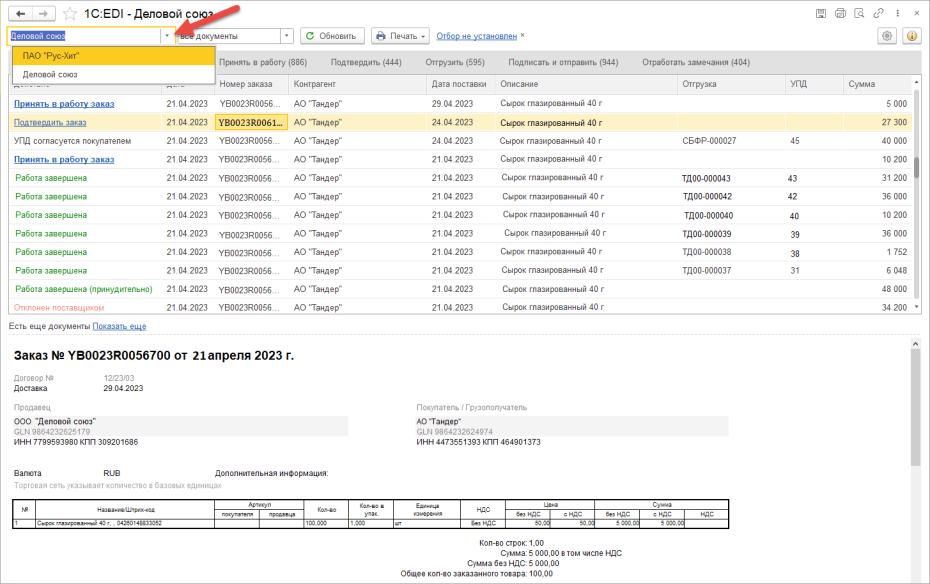Screen dimensions: 930x584
Task: Open the 'Отгрузить (595)' tab
Action: tap(455, 62)
